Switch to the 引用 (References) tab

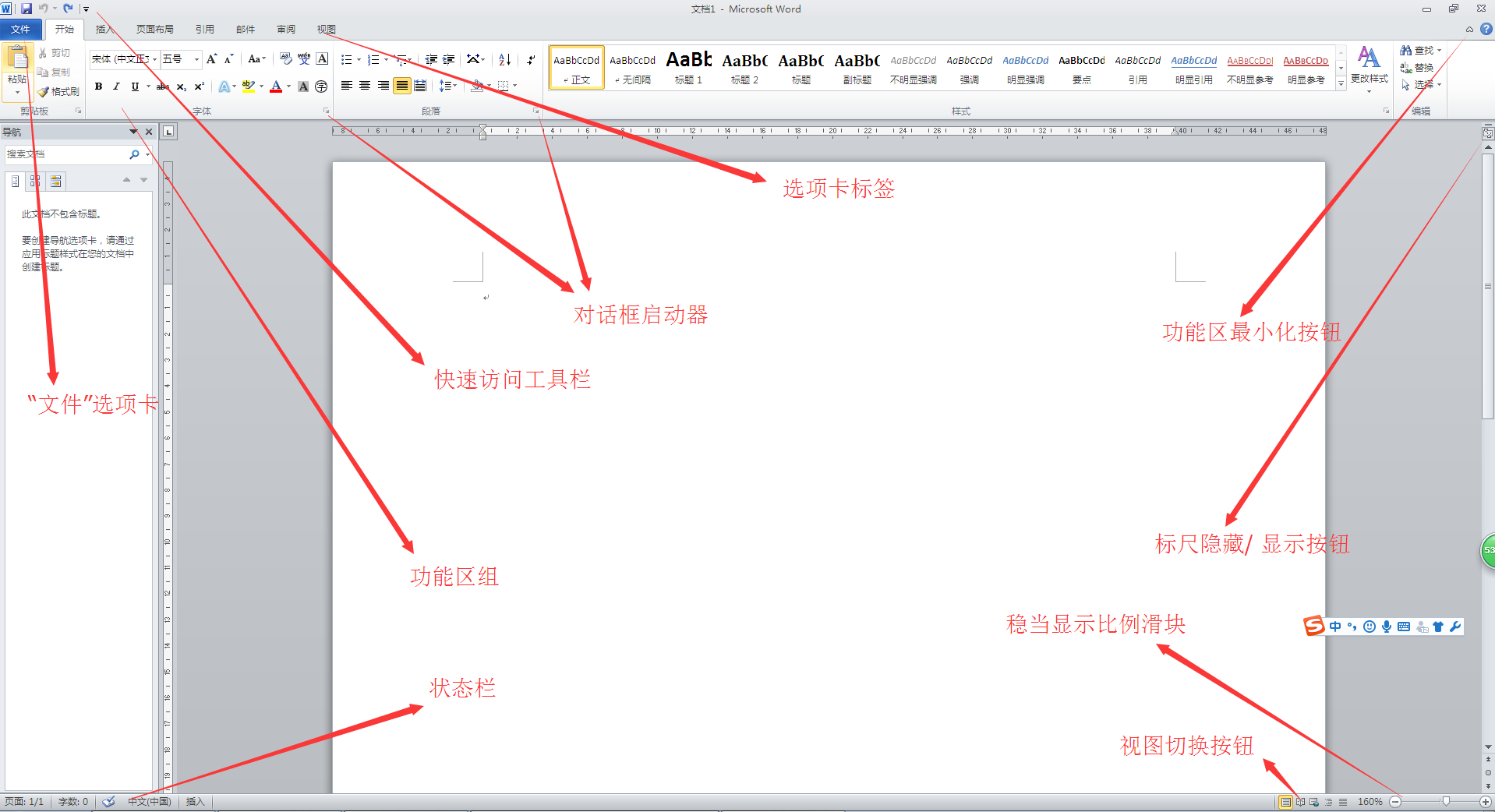204,30
